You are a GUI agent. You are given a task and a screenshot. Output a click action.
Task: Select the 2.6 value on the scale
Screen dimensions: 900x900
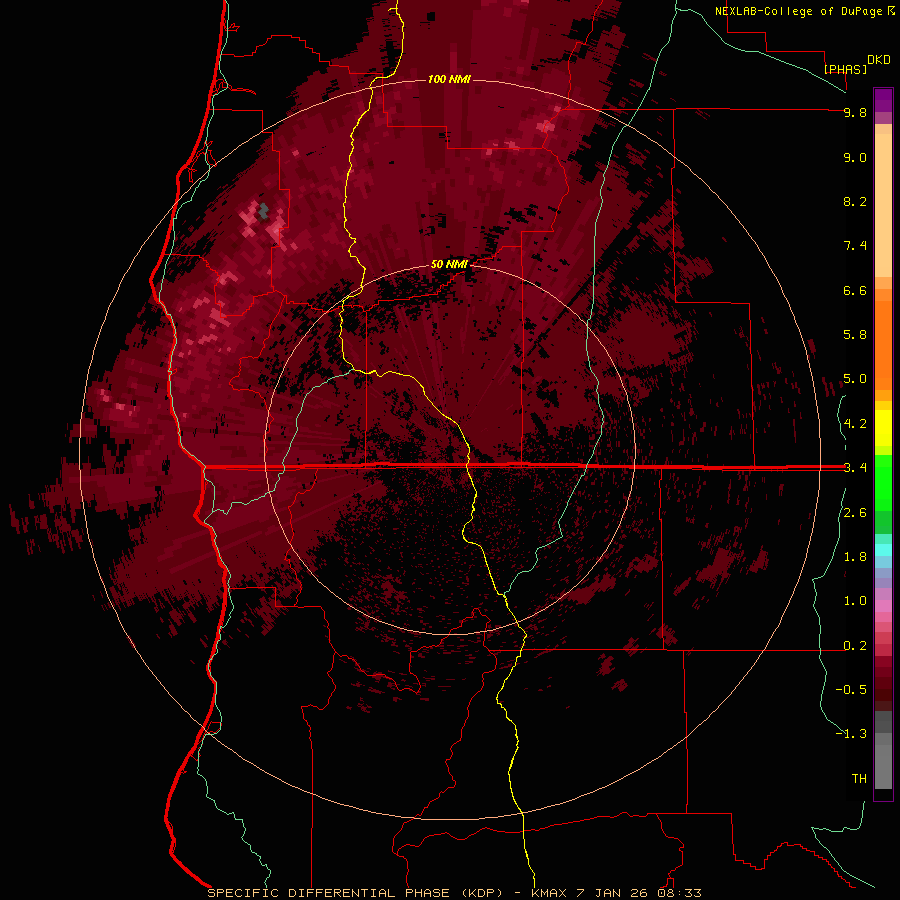pos(855,513)
